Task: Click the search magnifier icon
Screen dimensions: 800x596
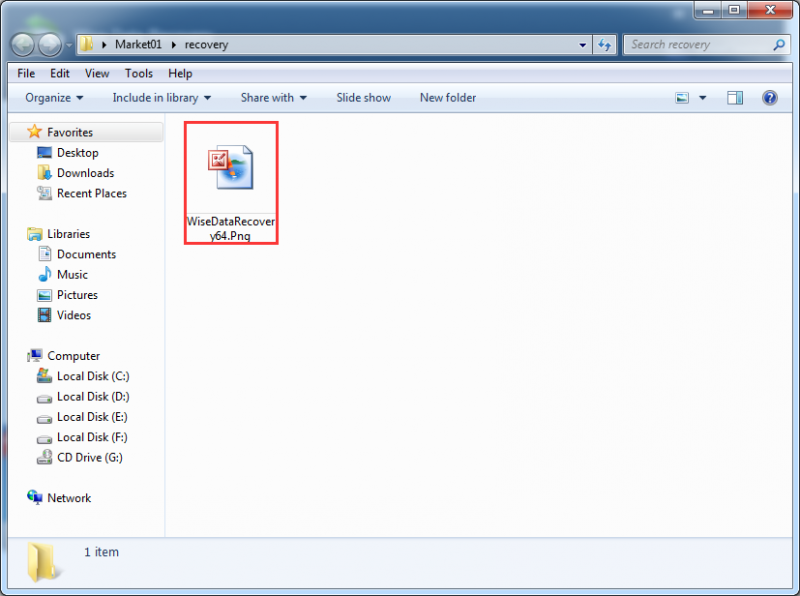Action: 779,45
